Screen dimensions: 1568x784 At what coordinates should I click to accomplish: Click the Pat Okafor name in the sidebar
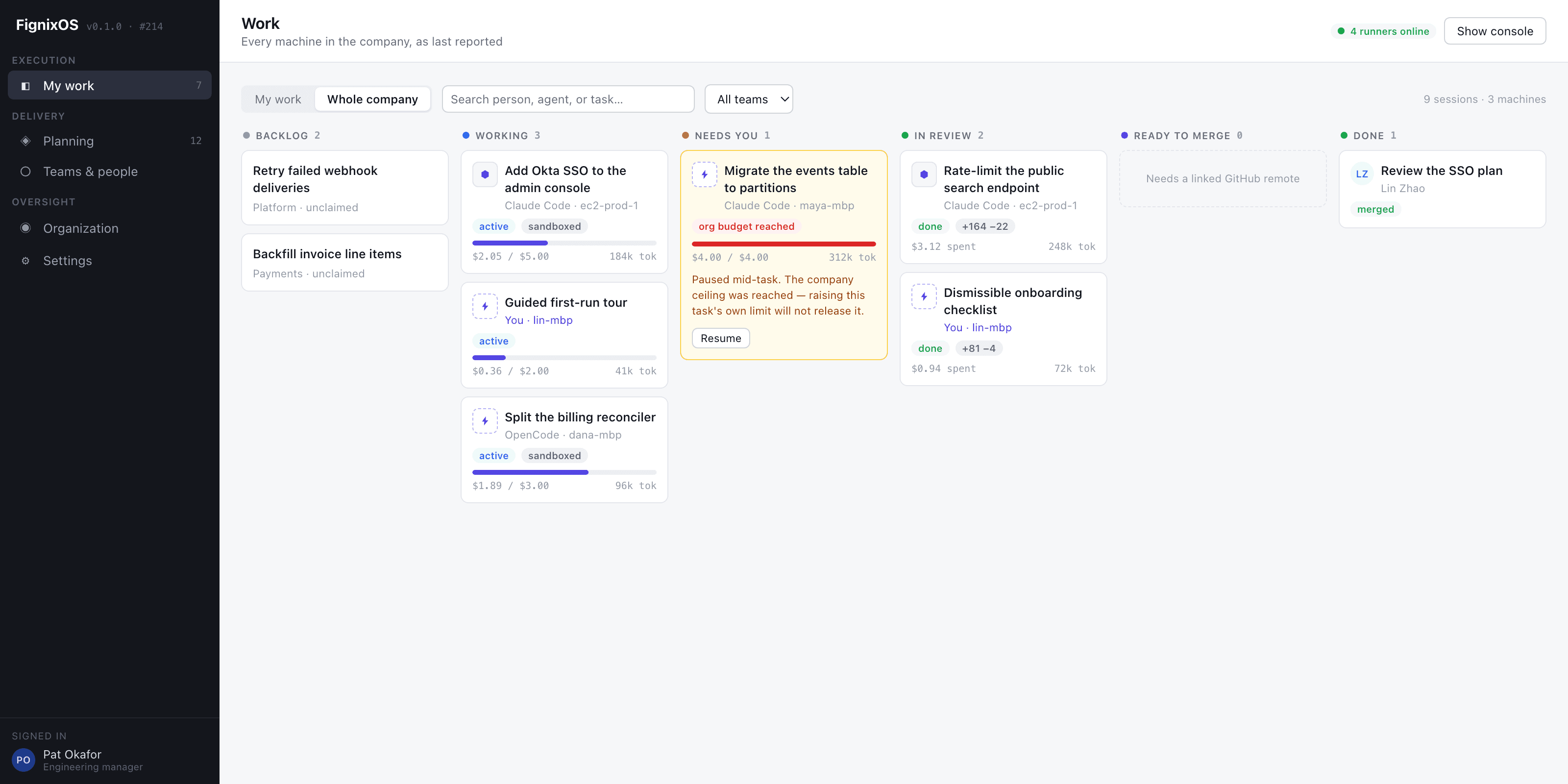[x=72, y=754]
